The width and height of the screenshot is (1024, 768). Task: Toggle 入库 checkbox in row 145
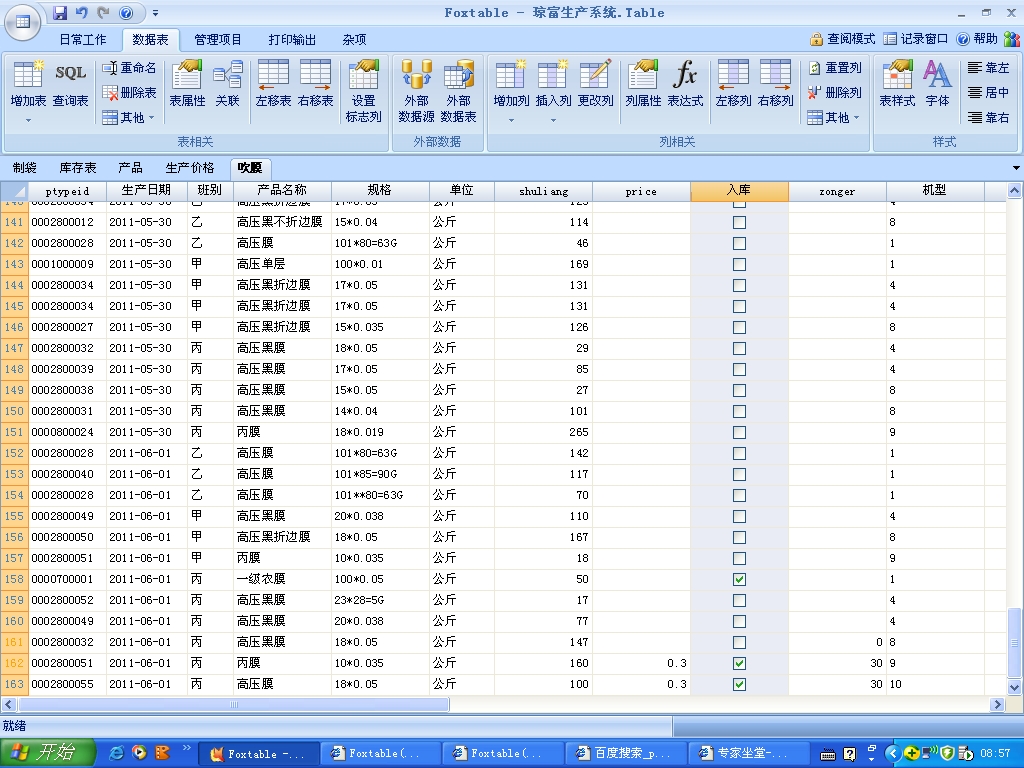tap(739, 306)
